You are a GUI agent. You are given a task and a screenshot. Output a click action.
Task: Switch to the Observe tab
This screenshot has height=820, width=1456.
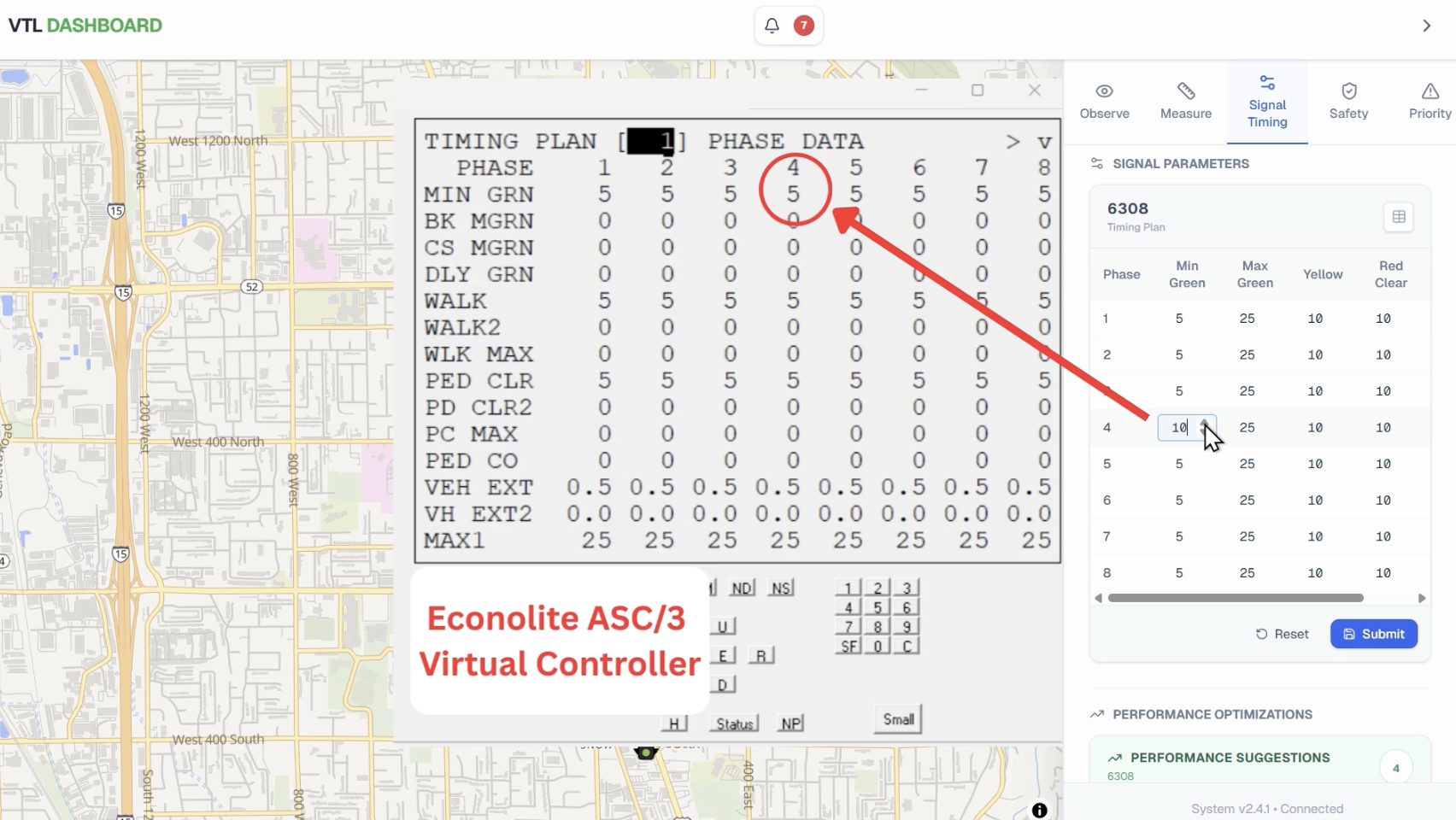(1104, 102)
